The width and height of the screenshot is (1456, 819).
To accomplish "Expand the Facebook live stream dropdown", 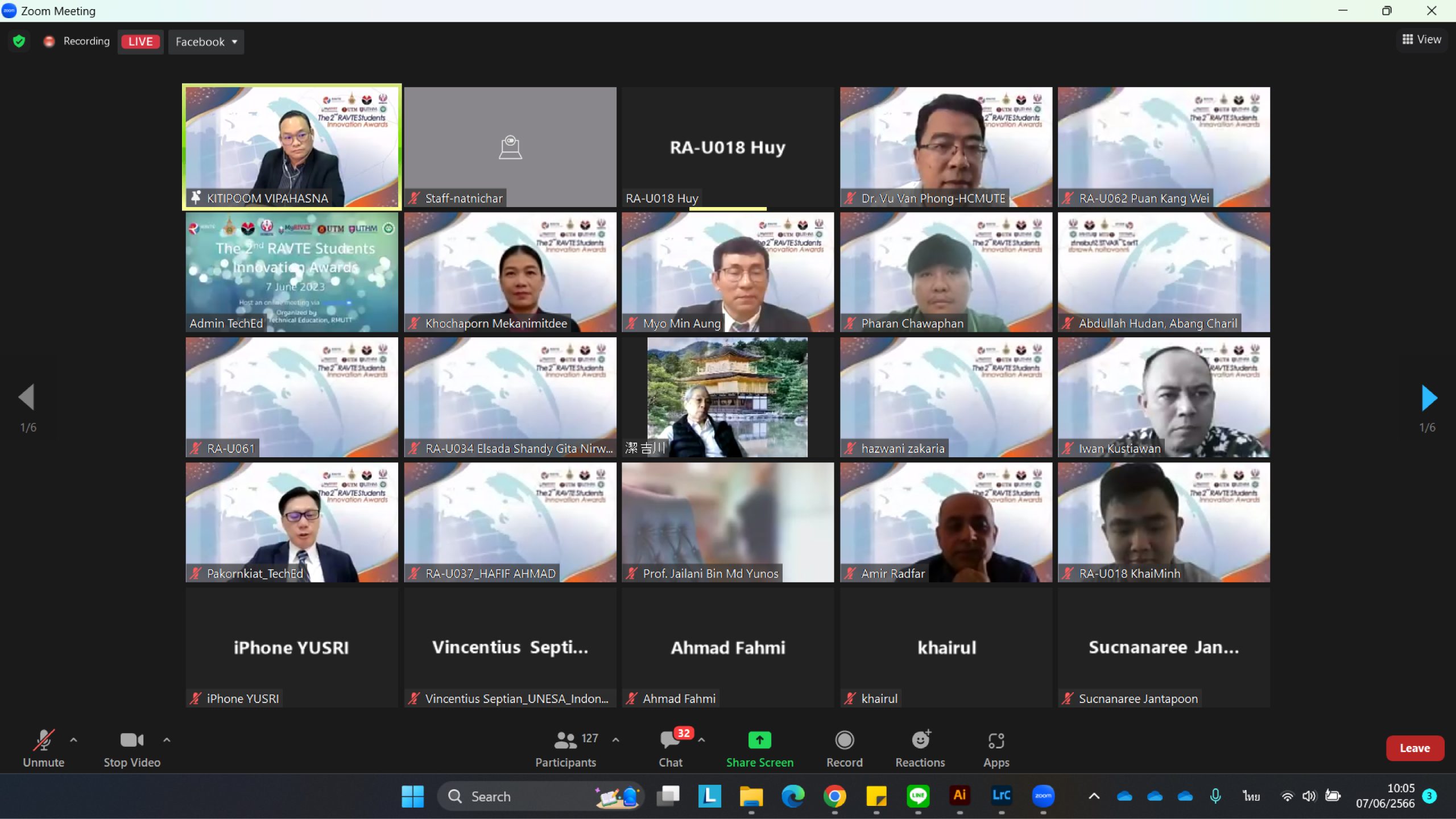I will click(206, 42).
